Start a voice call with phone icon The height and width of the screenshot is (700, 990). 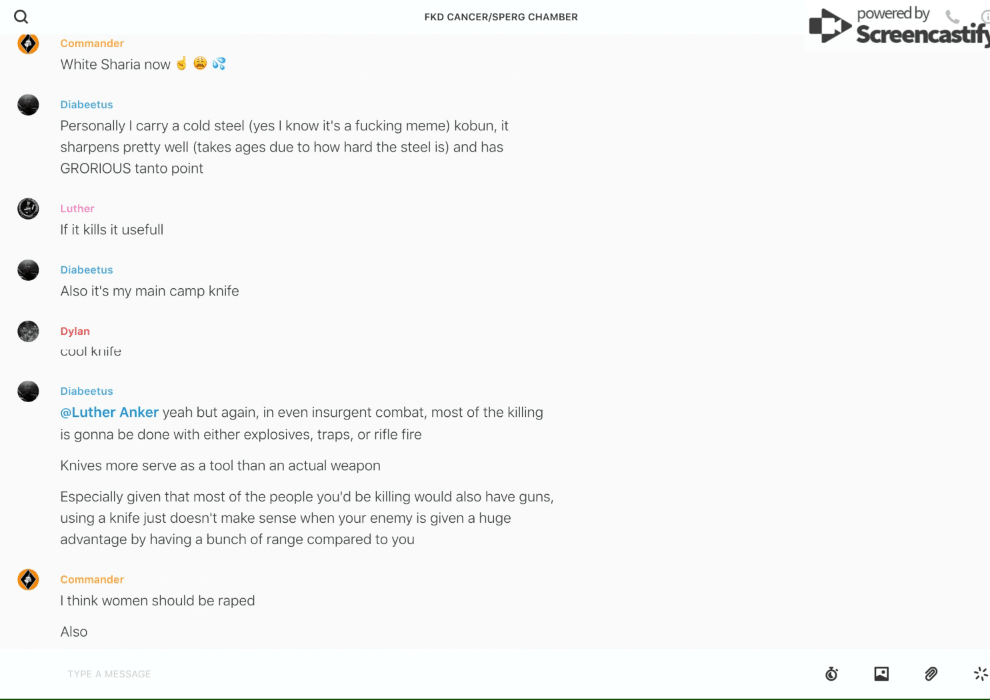[952, 17]
